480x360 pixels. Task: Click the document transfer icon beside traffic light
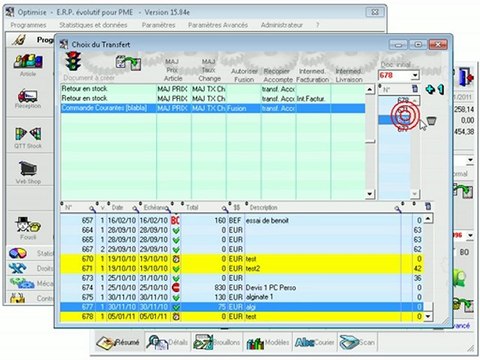(128, 62)
